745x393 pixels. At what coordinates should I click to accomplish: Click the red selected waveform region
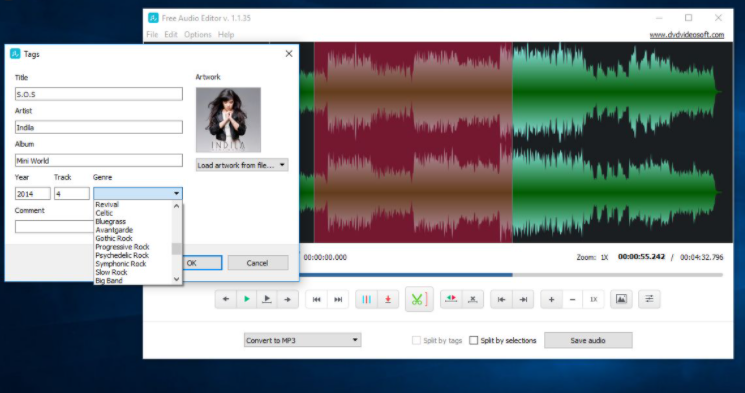point(413,143)
